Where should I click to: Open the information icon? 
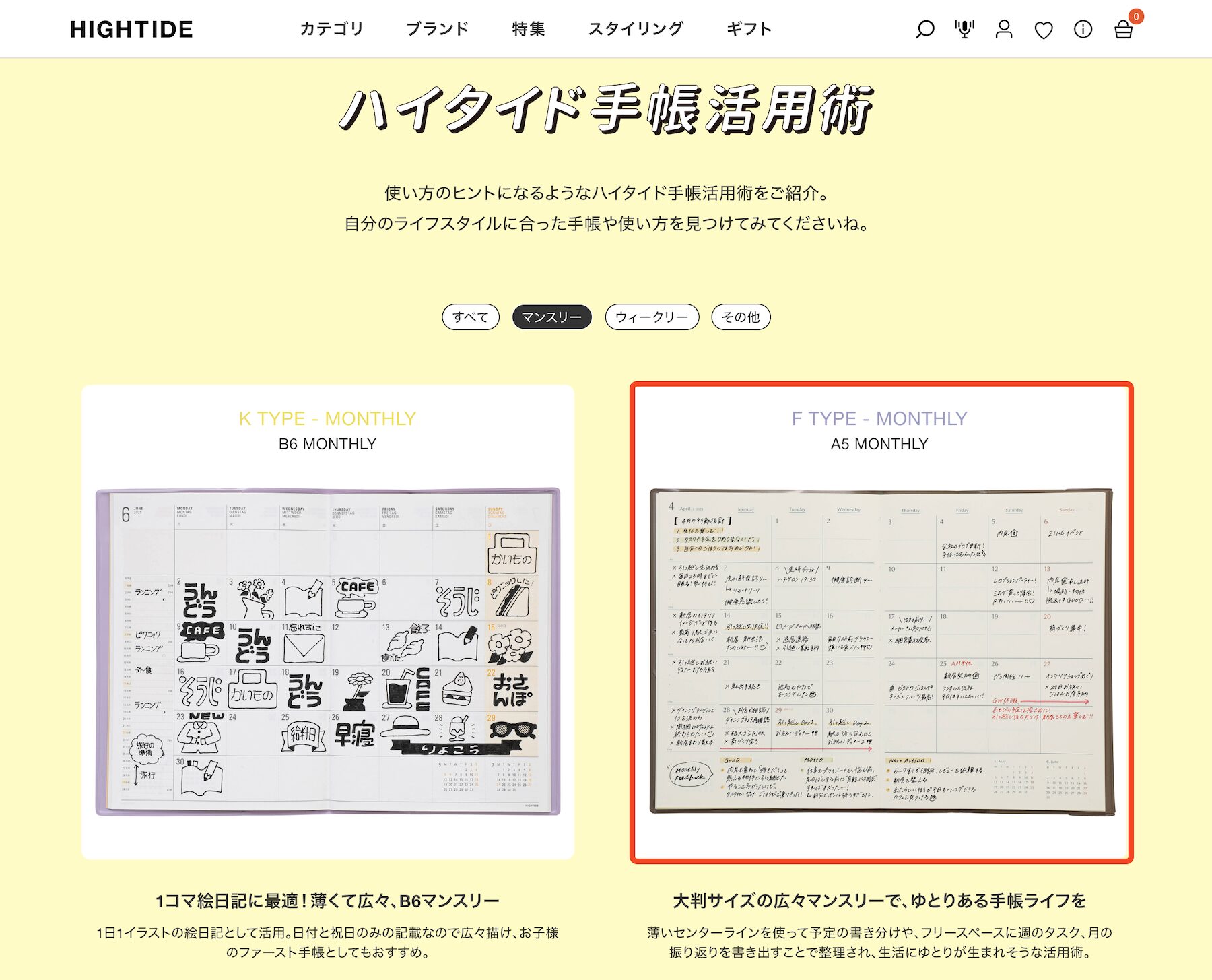[1083, 29]
